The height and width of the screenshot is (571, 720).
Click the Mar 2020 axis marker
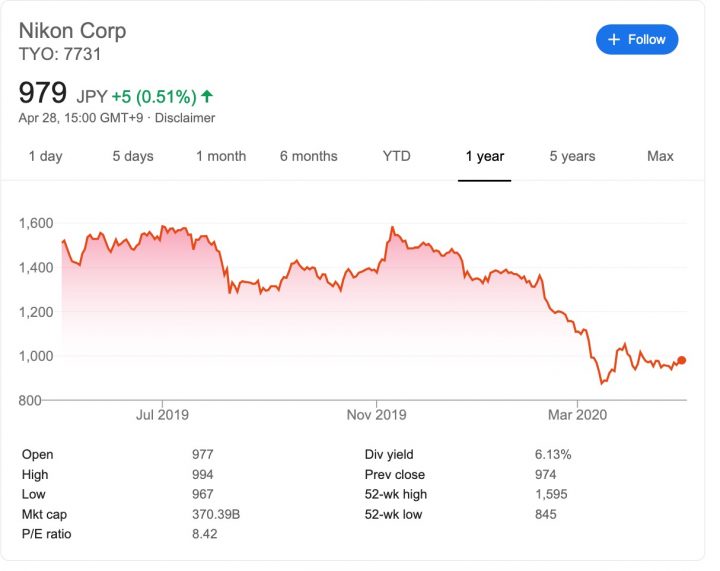pyautogui.click(x=577, y=415)
